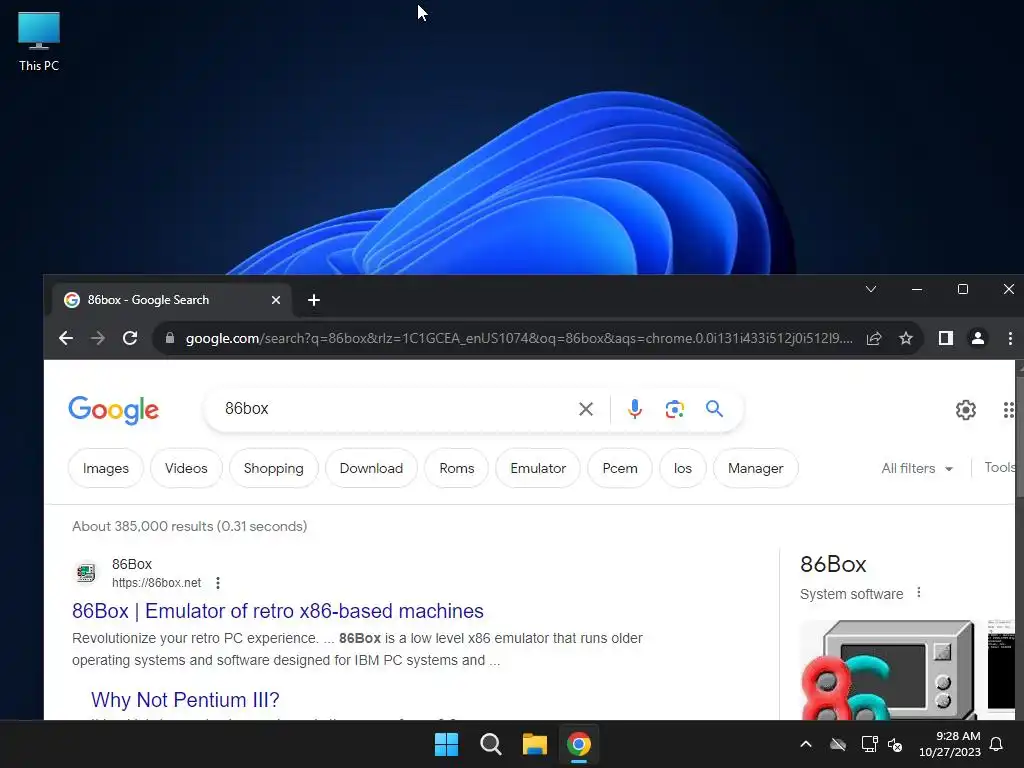Open clock showing 9:28 AM

950,744
